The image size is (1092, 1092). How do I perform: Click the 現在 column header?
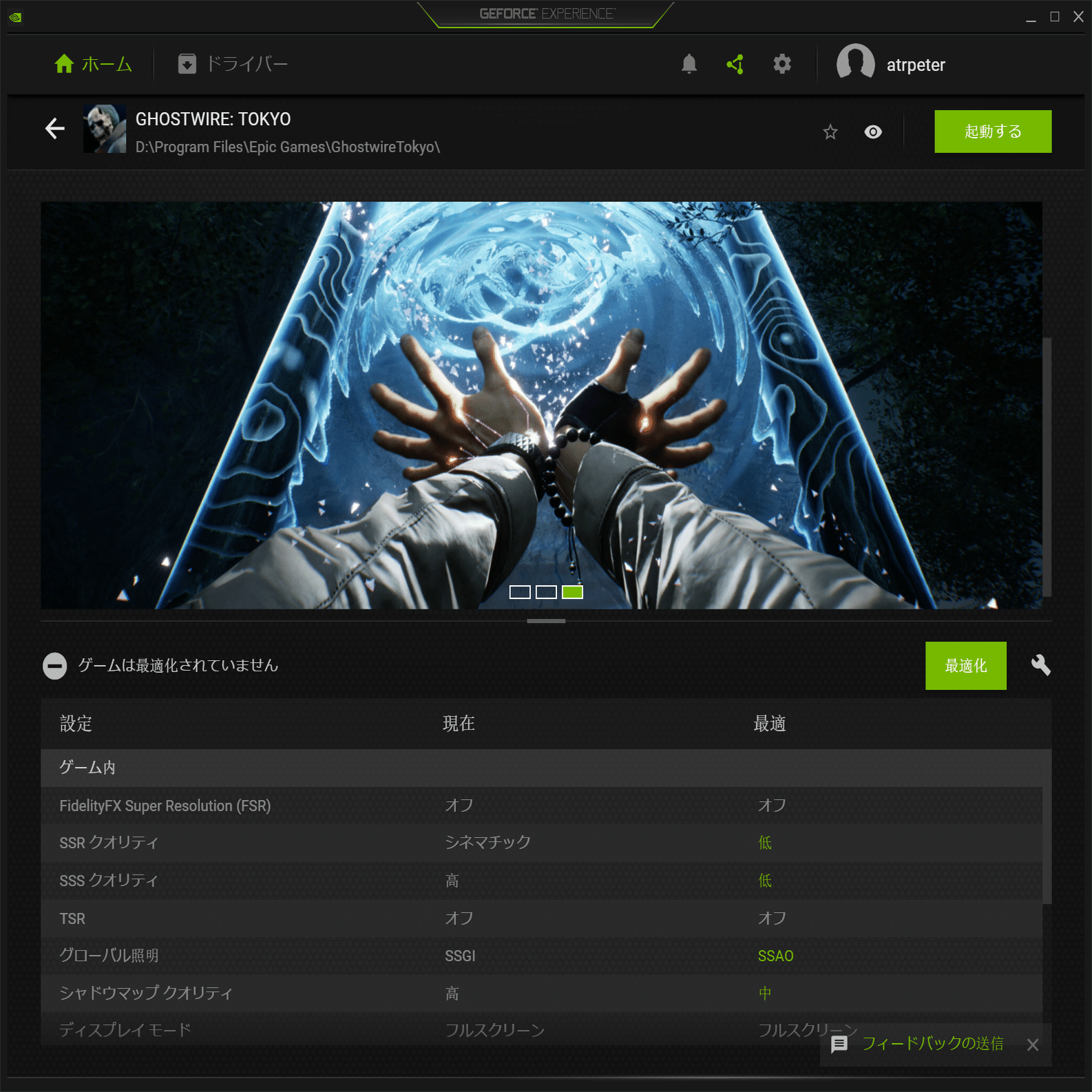pyautogui.click(x=459, y=724)
